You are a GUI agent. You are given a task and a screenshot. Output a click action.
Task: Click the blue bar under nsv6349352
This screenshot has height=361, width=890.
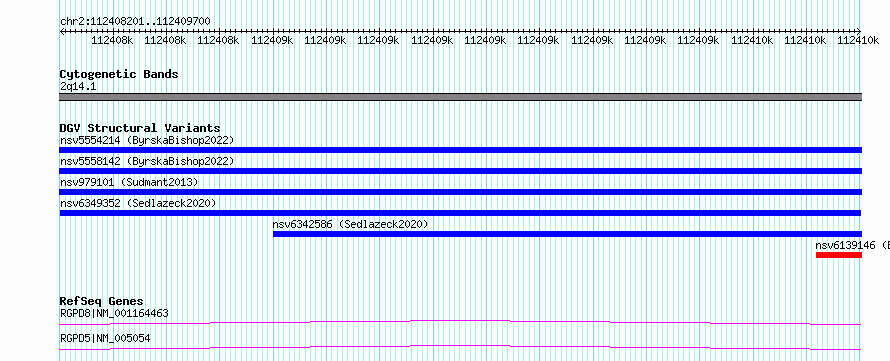coord(460,213)
